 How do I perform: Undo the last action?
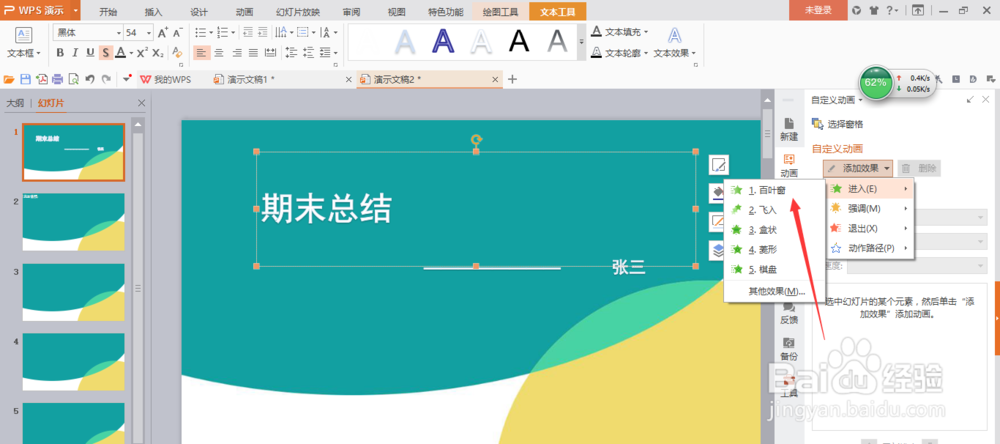(x=90, y=79)
